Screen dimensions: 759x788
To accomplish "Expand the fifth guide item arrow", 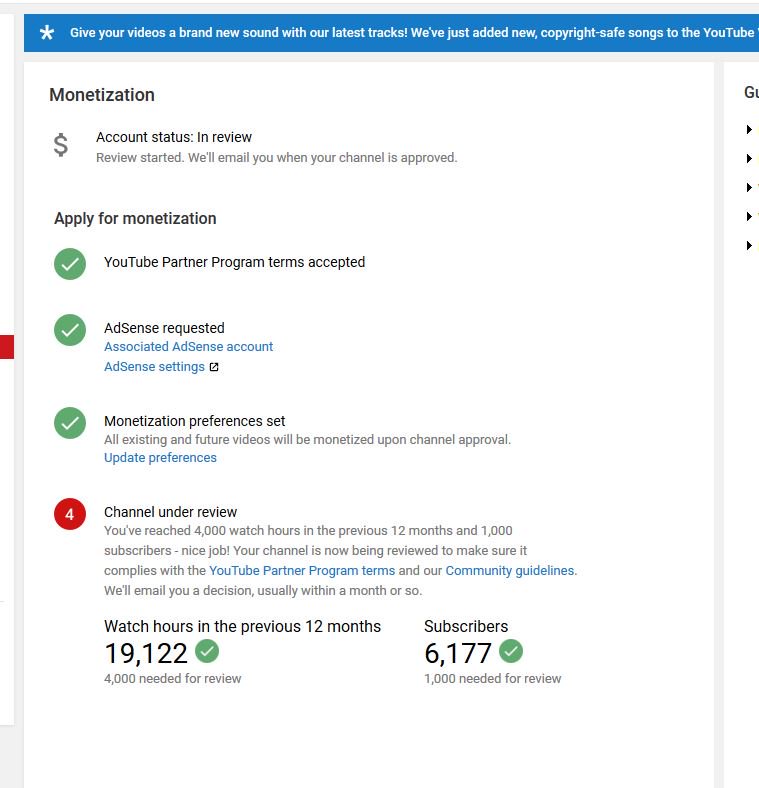I will (749, 246).
